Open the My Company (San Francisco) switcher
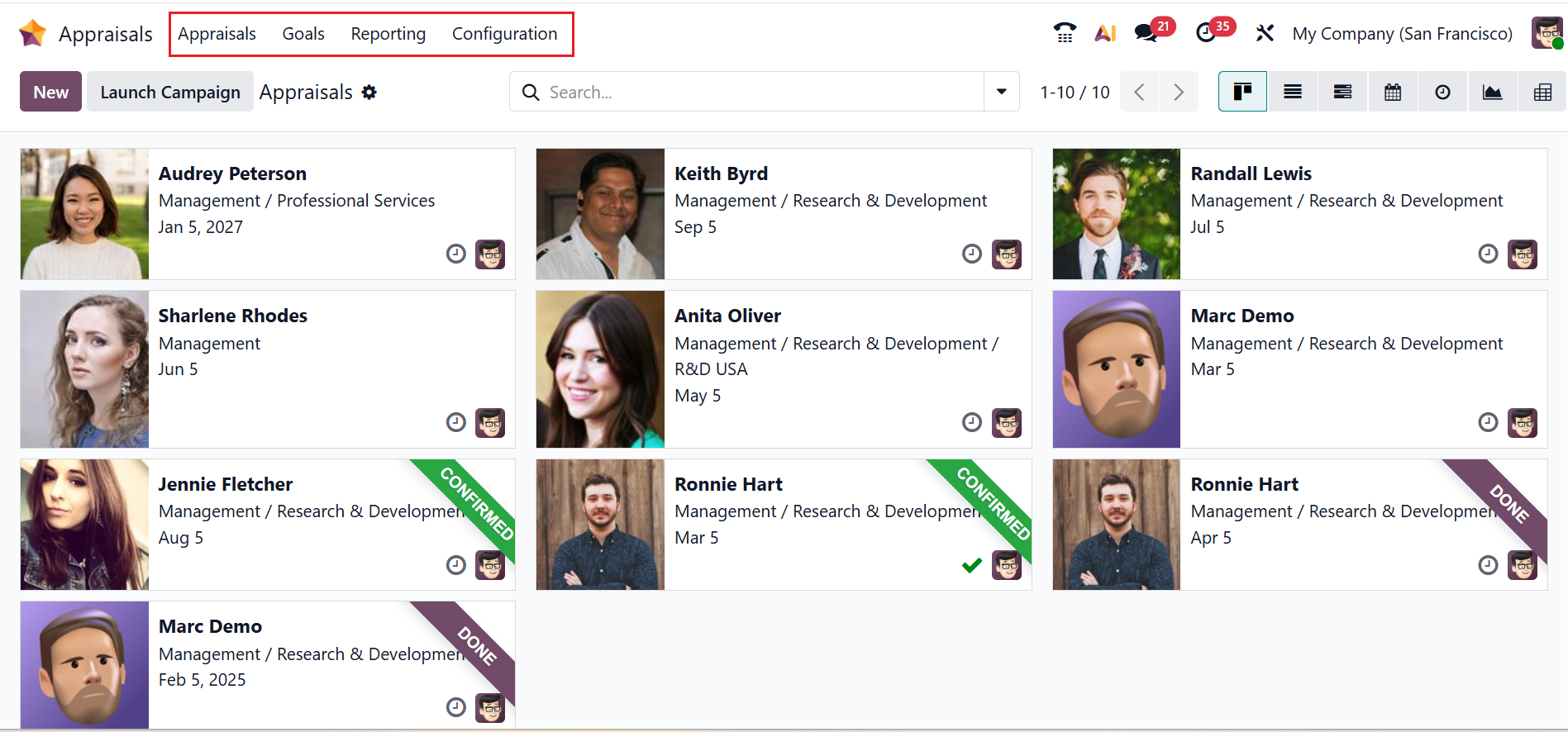Screen dimensions: 1568x732 [1402, 34]
